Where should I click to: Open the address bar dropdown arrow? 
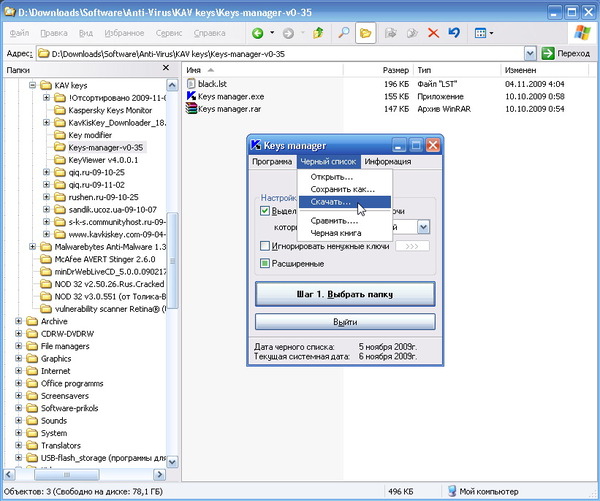pyautogui.click(x=530, y=54)
